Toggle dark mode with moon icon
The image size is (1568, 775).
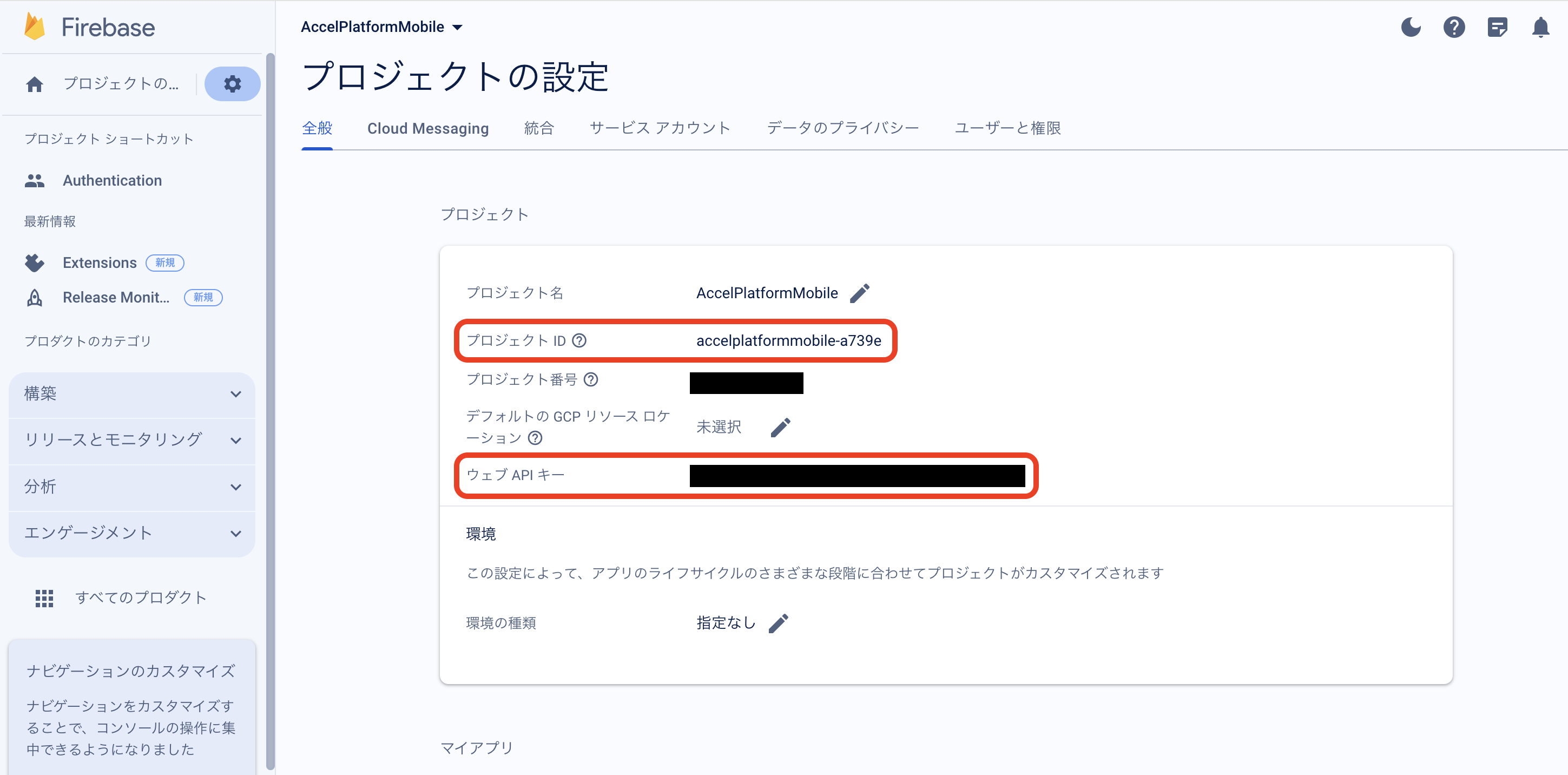coord(1411,28)
